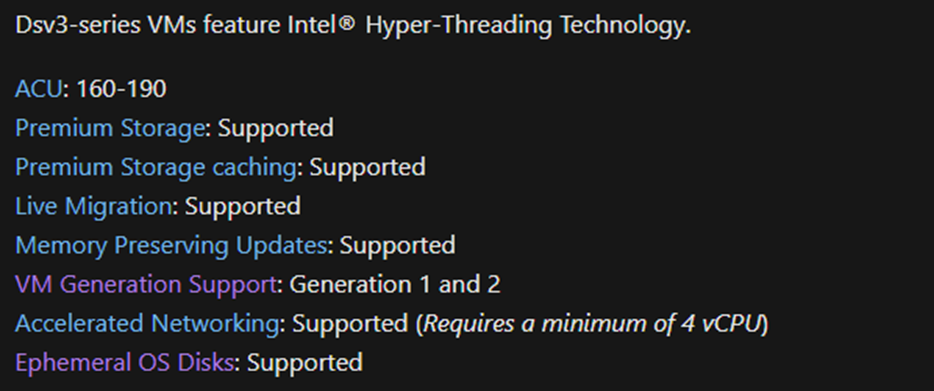Viewport: 934px width, 391px height.
Task: Open the Premium Storage link
Action: (x=110, y=128)
